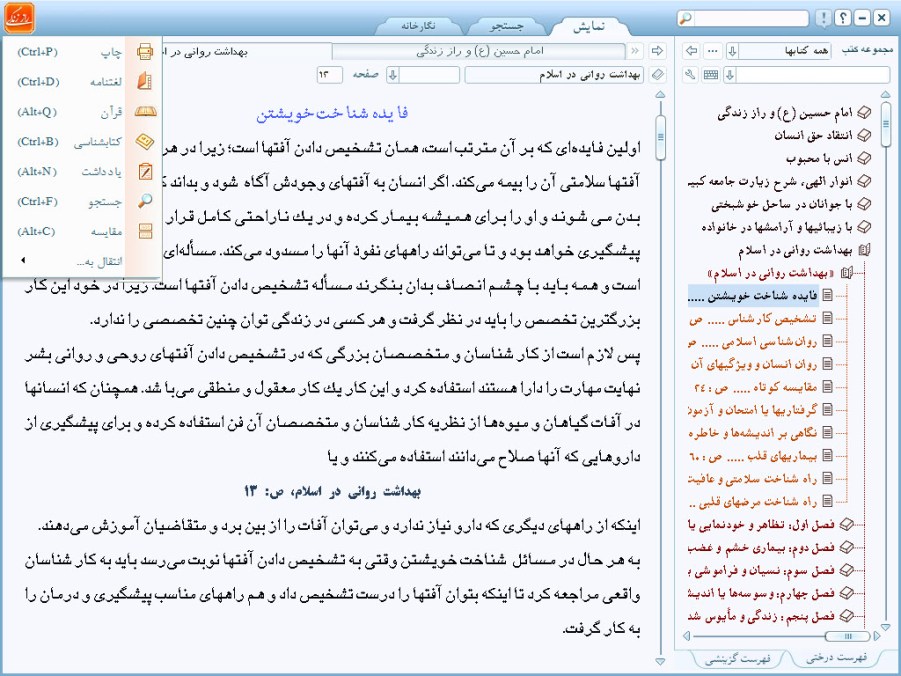Click the dictionary book icon beside لغتنامه
This screenshot has width=901, height=676.
pyautogui.click(x=145, y=82)
